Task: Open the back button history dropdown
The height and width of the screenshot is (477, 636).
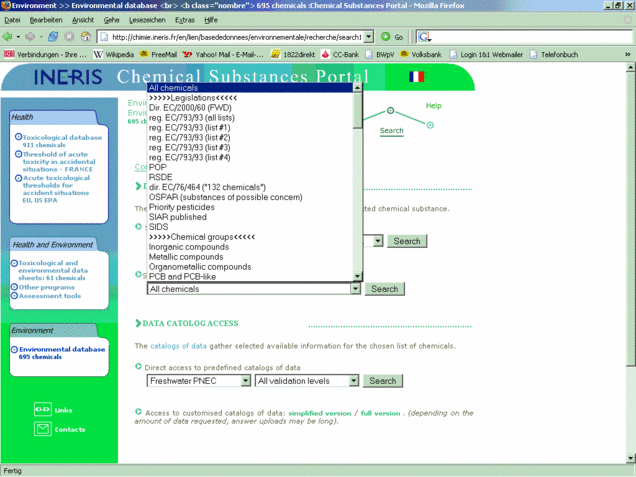Action: 18,37
